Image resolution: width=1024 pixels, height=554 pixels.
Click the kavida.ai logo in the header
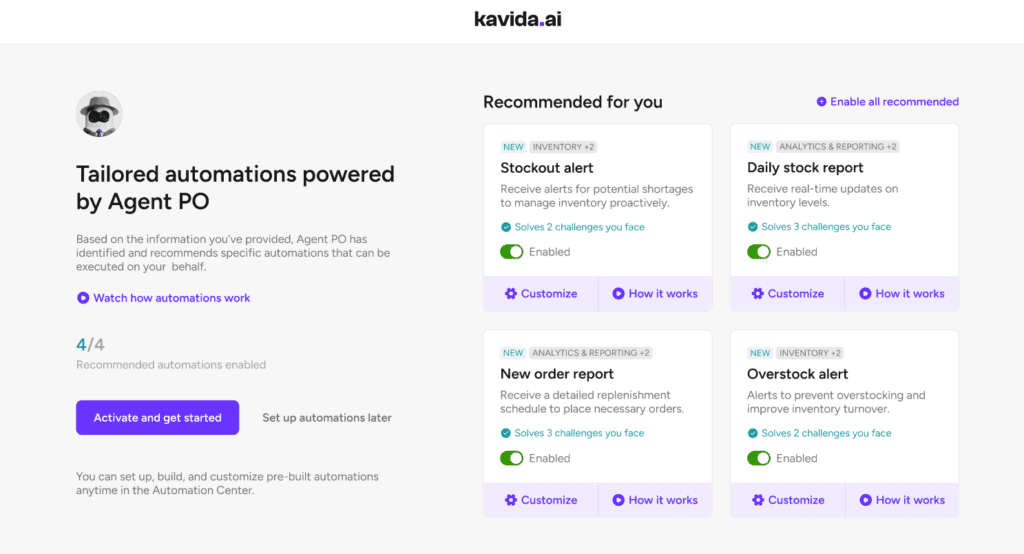(x=517, y=19)
